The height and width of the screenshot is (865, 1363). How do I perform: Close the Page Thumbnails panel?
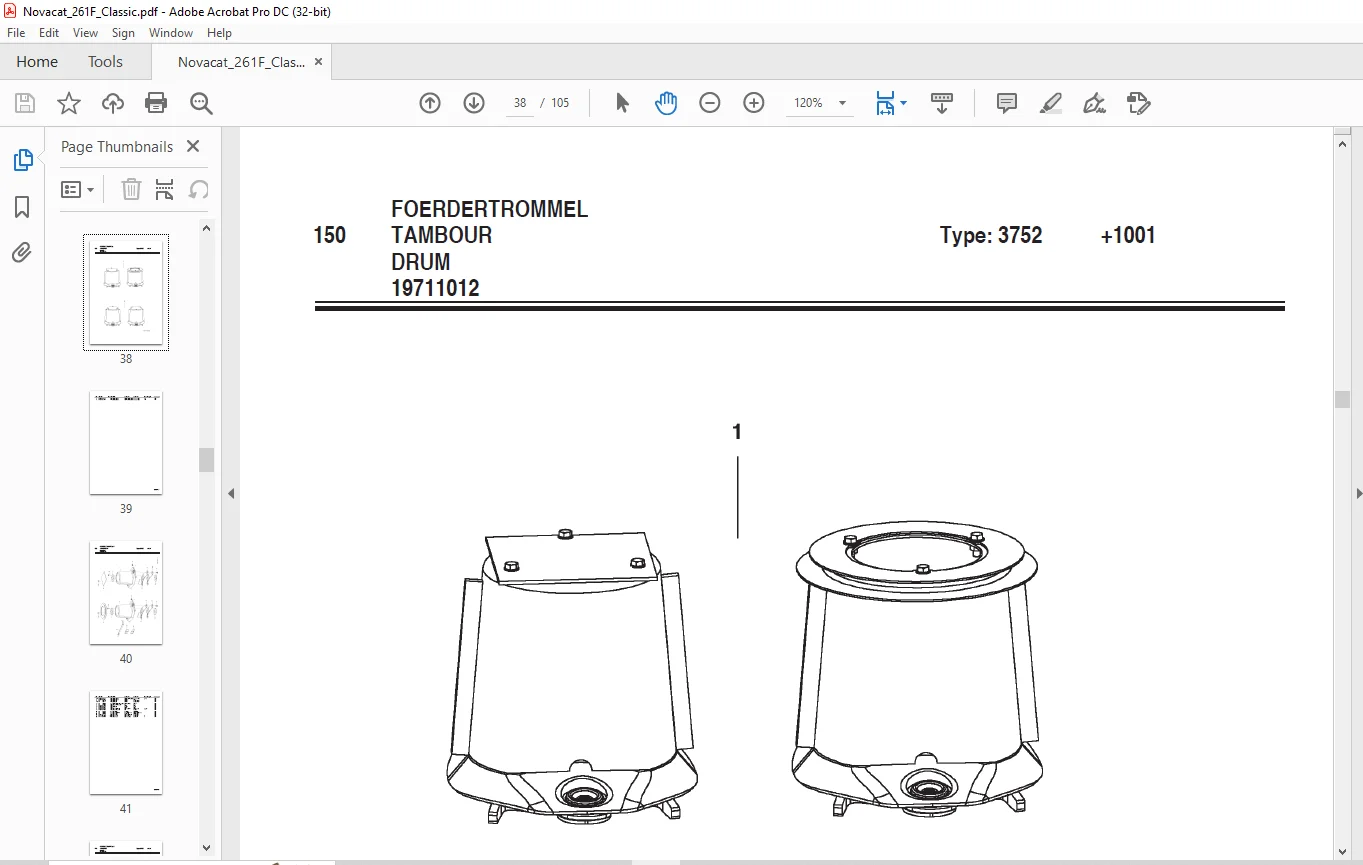pos(193,146)
